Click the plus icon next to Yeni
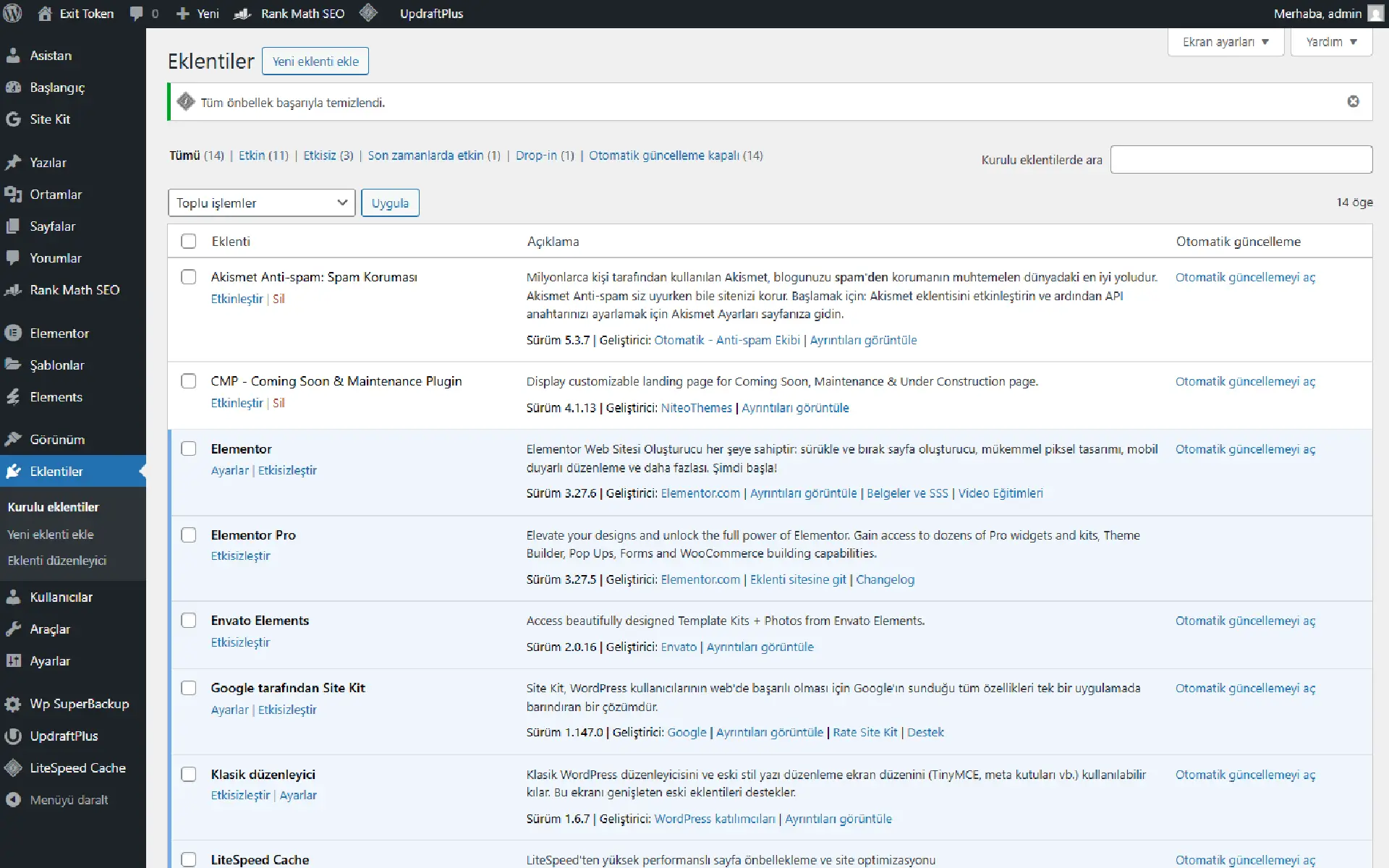1389x868 pixels. [x=182, y=14]
